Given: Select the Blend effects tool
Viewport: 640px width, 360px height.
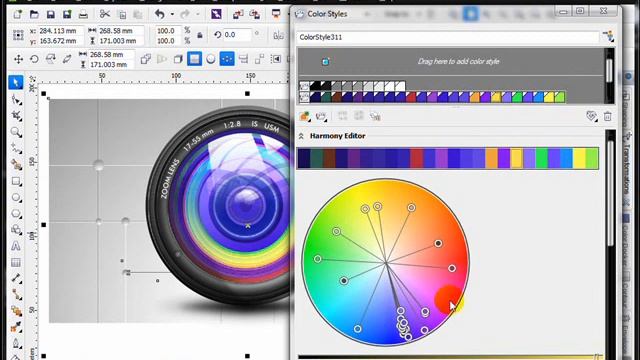Looking at the screenshot, I should [16, 311].
